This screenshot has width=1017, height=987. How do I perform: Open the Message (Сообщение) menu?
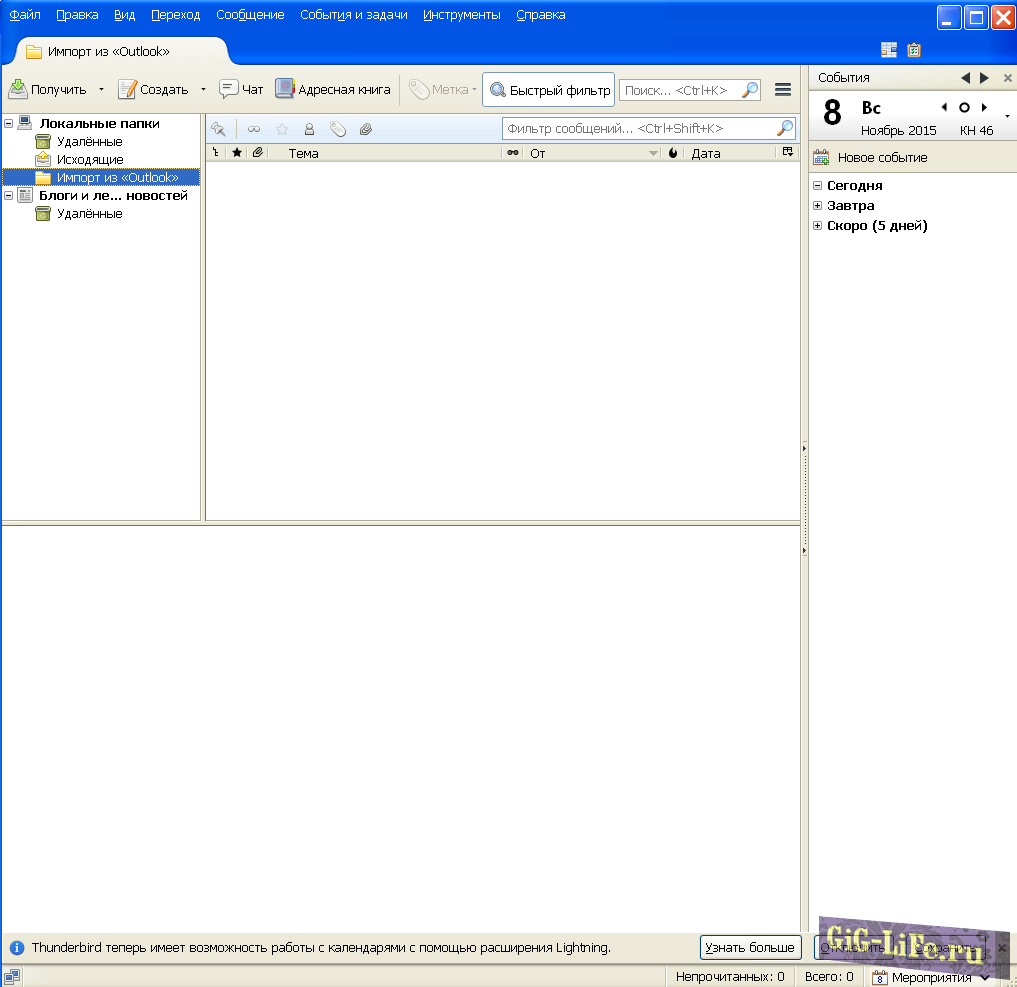(250, 15)
